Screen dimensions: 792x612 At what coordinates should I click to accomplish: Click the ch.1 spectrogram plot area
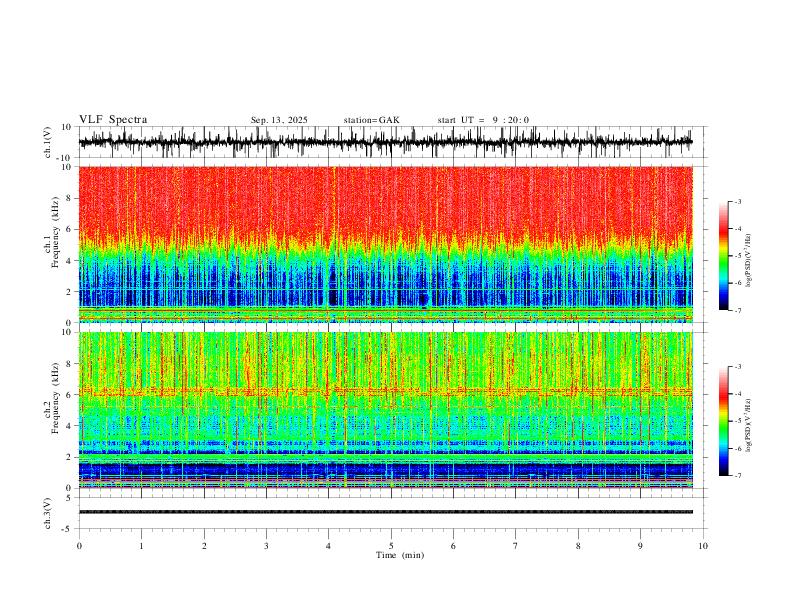385,244
